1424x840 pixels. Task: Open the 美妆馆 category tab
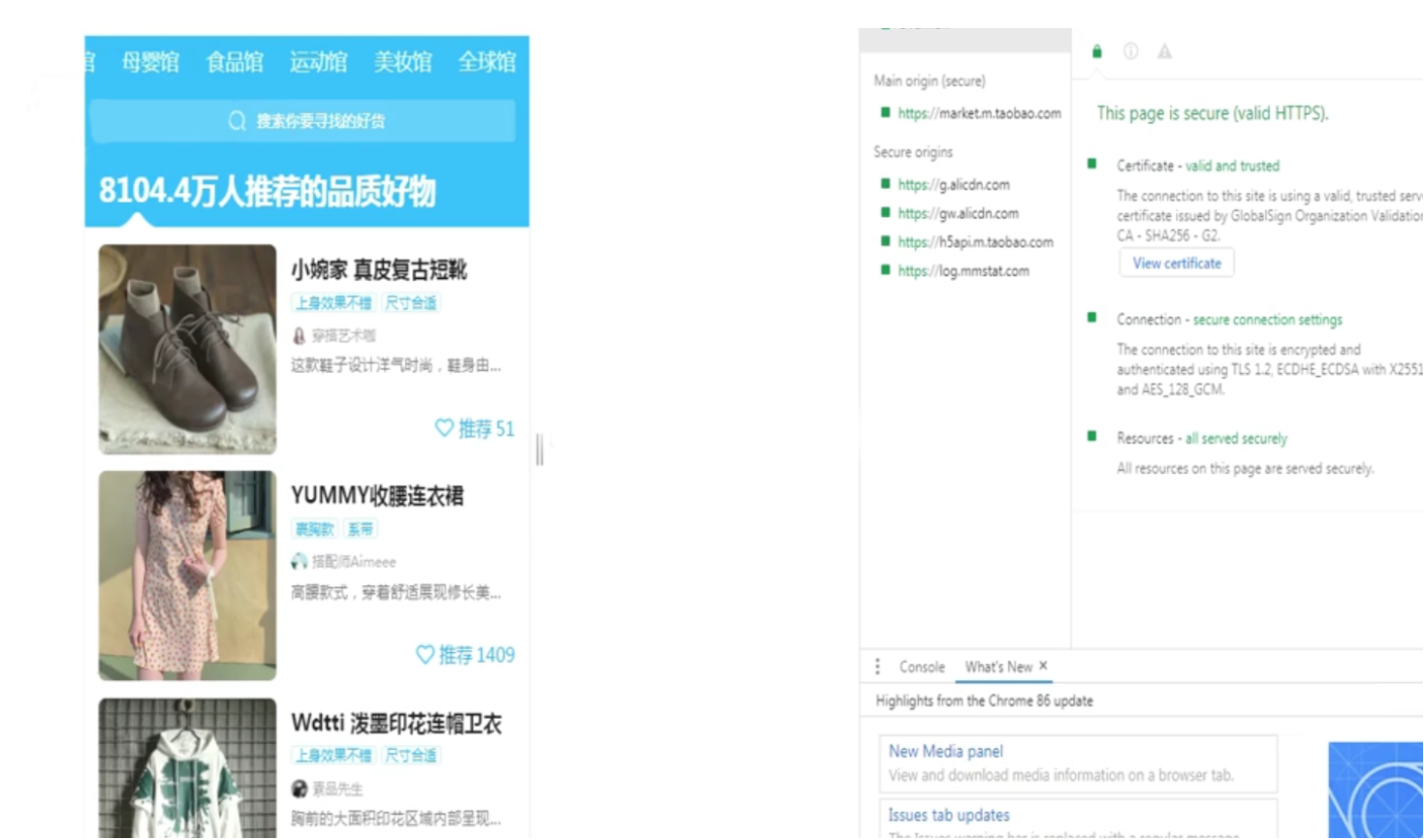tap(403, 62)
